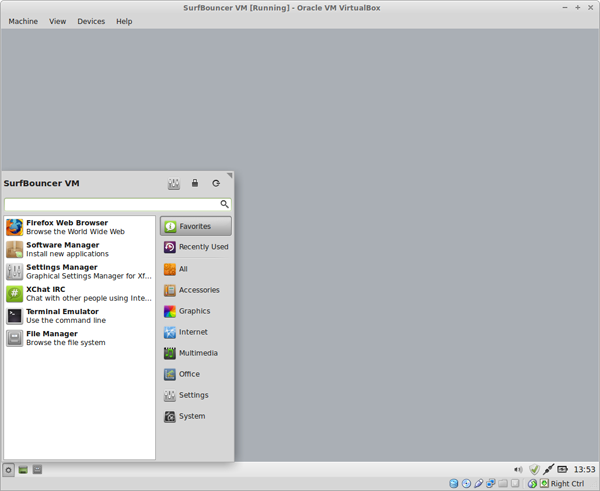
Task: Open the Accessories category
Action: pyautogui.click(x=196, y=290)
